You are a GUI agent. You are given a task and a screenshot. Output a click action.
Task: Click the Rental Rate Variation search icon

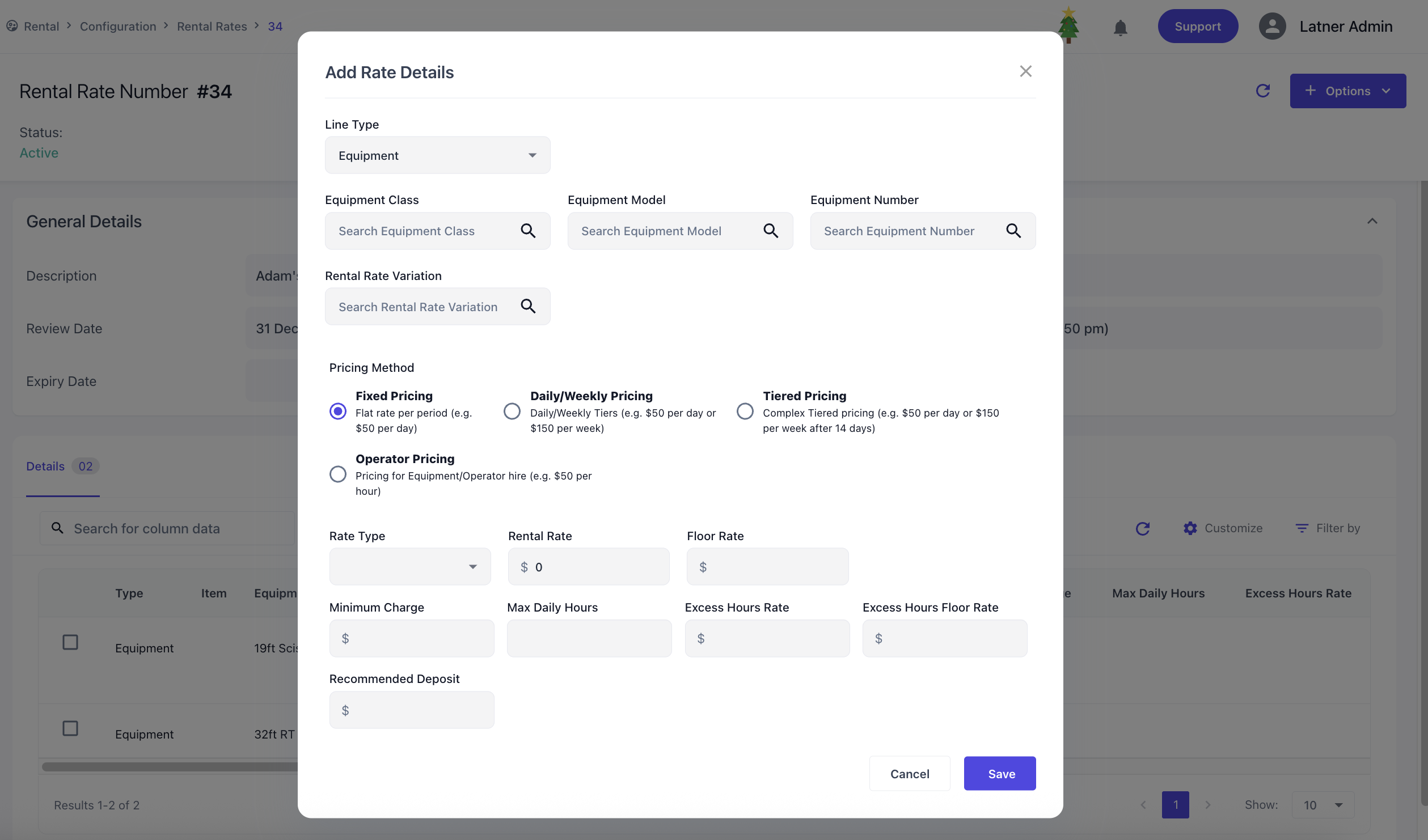tap(528, 307)
